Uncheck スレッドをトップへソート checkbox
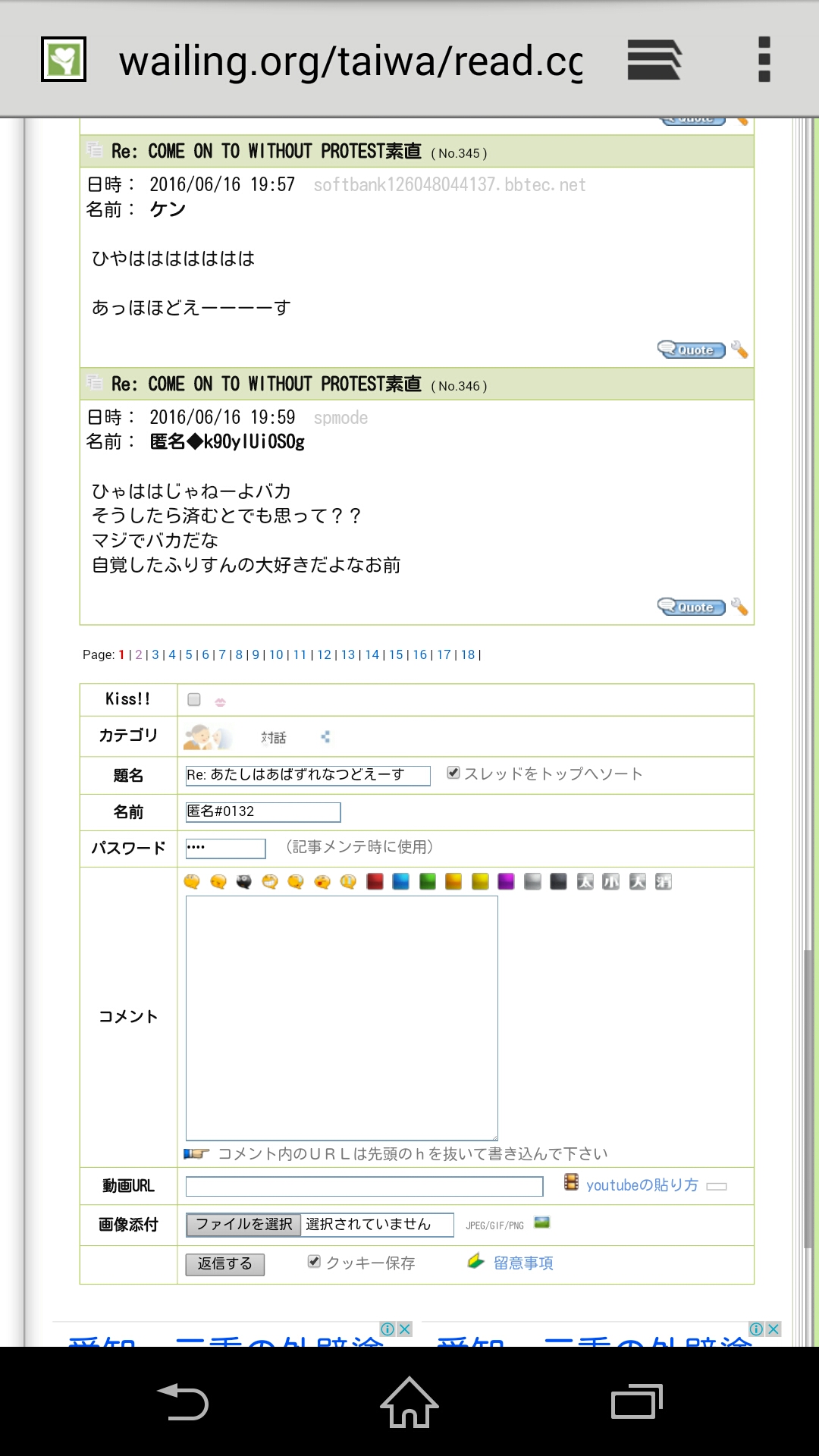The width and height of the screenshot is (819, 1456). coord(453,773)
